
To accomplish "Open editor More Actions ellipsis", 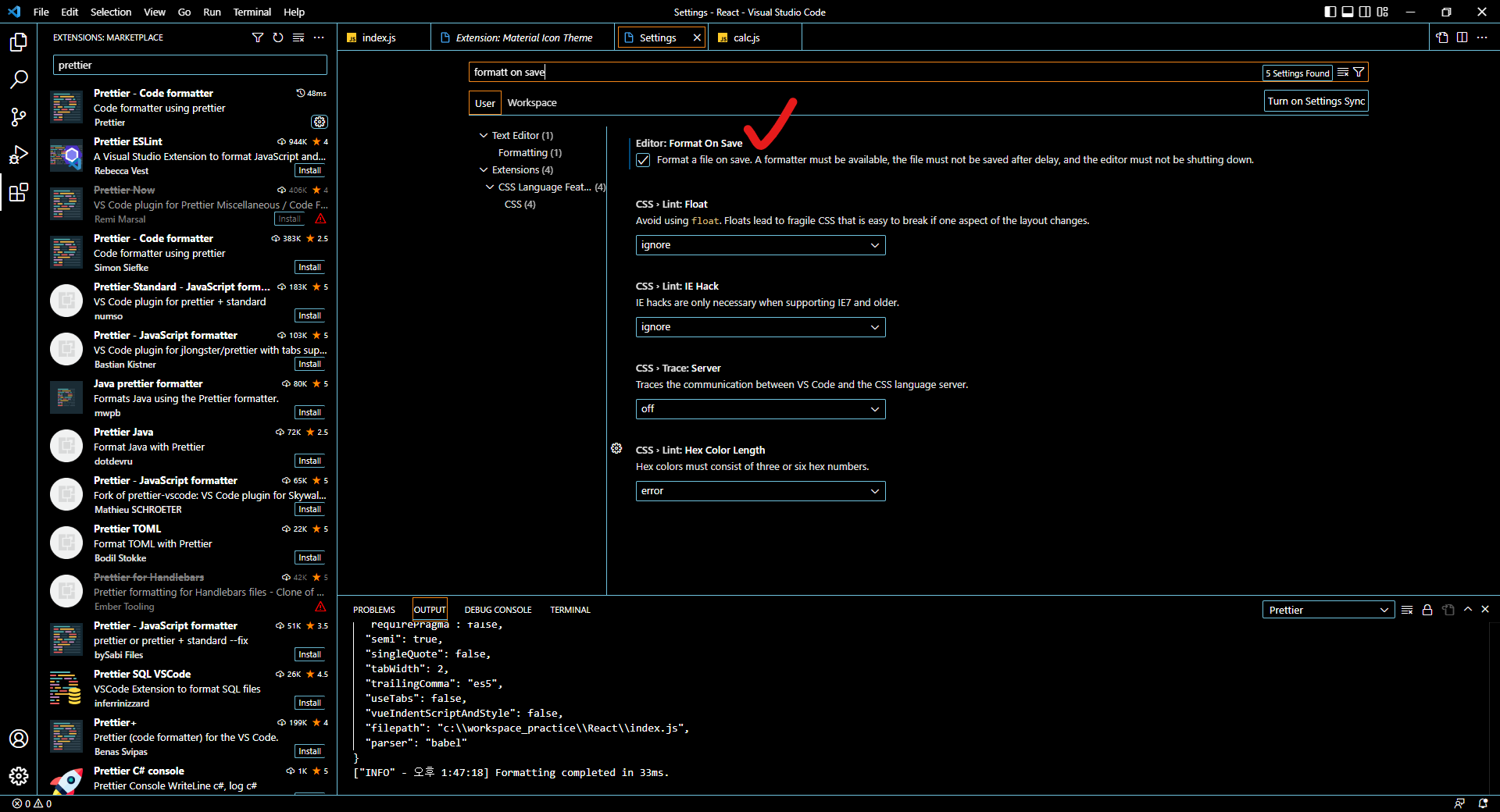I will (x=1482, y=37).
